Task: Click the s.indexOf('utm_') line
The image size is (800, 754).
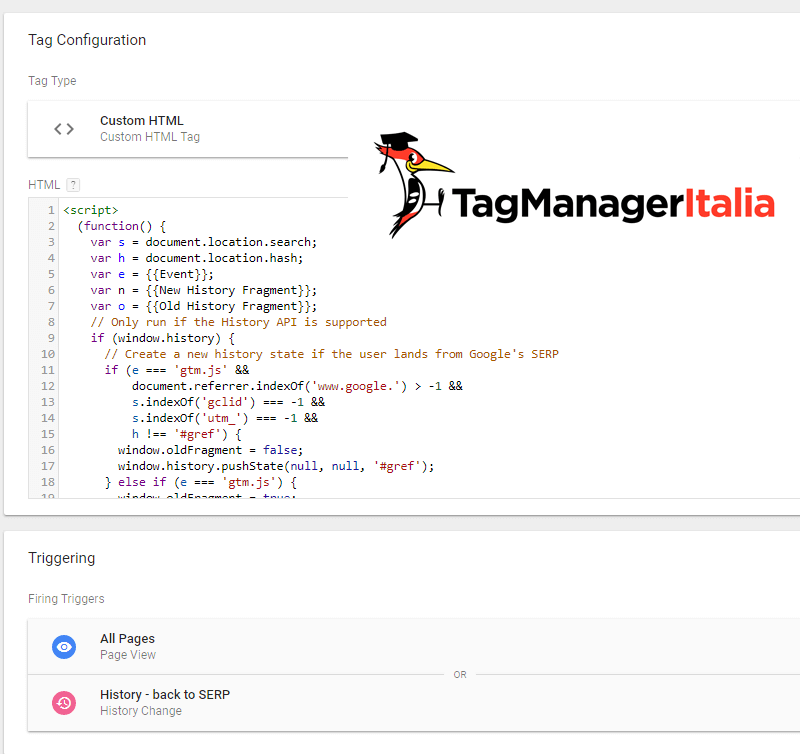Action: tap(224, 418)
